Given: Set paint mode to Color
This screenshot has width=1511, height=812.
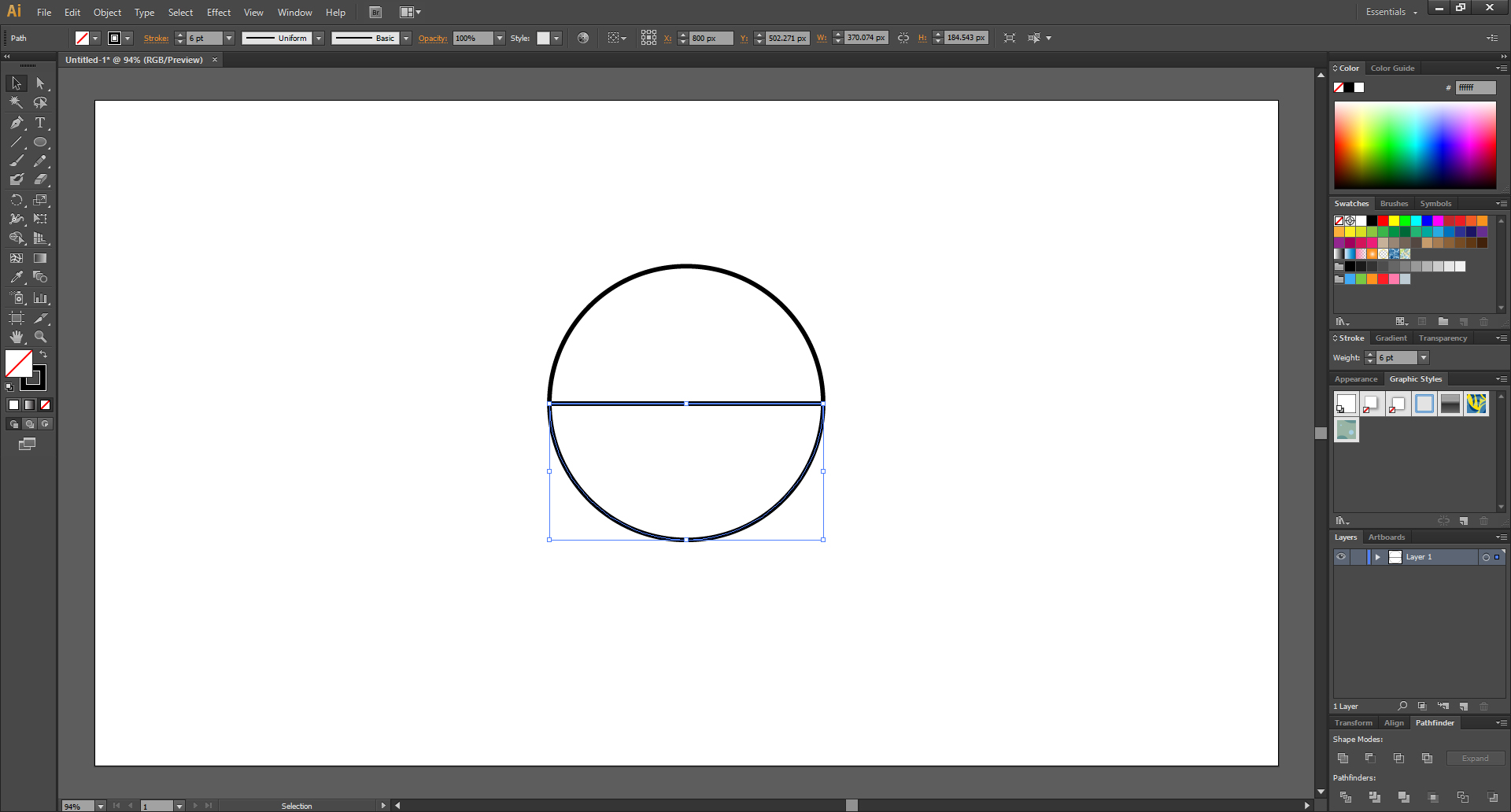Looking at the screenshot, I should coord(13,404).
